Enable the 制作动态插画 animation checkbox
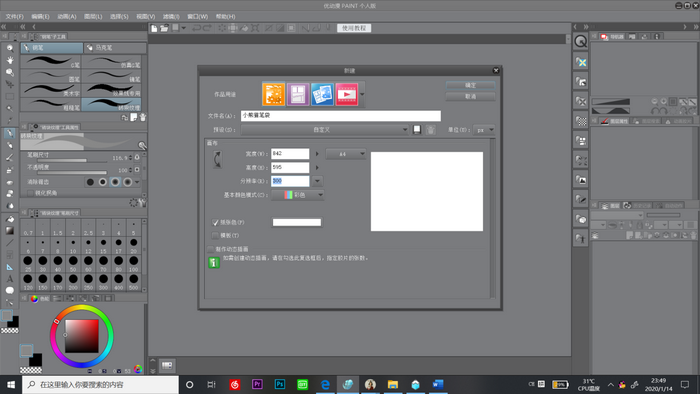700x394 pixels. [x=211, y=249]
